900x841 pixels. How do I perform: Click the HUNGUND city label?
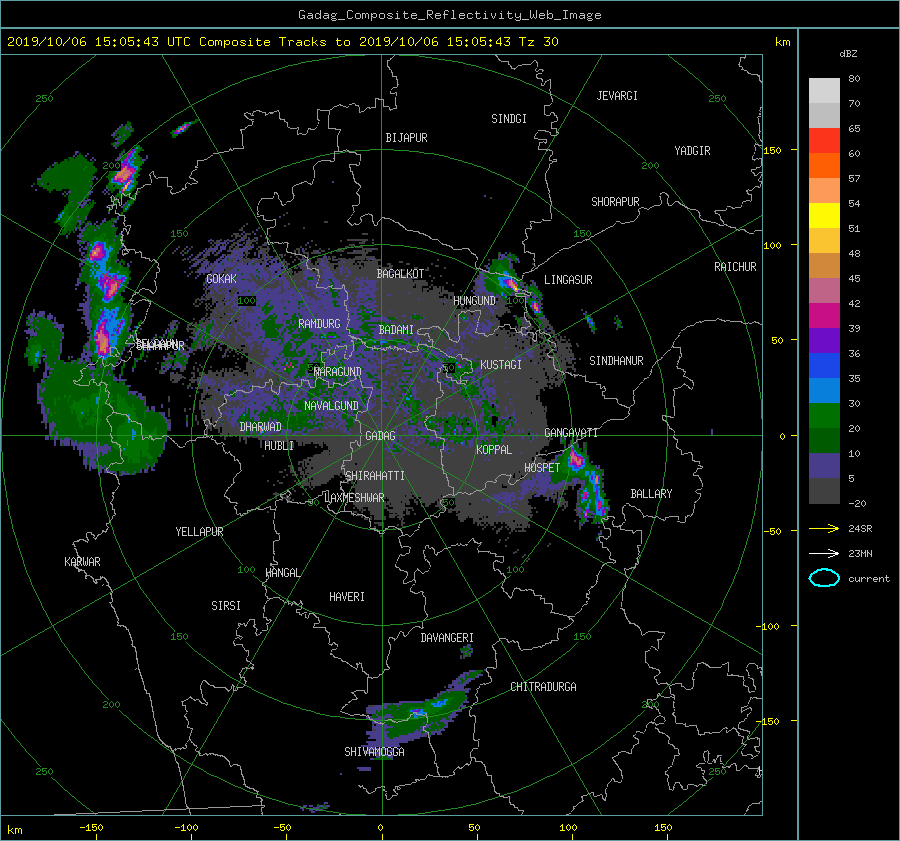(474, 301)
